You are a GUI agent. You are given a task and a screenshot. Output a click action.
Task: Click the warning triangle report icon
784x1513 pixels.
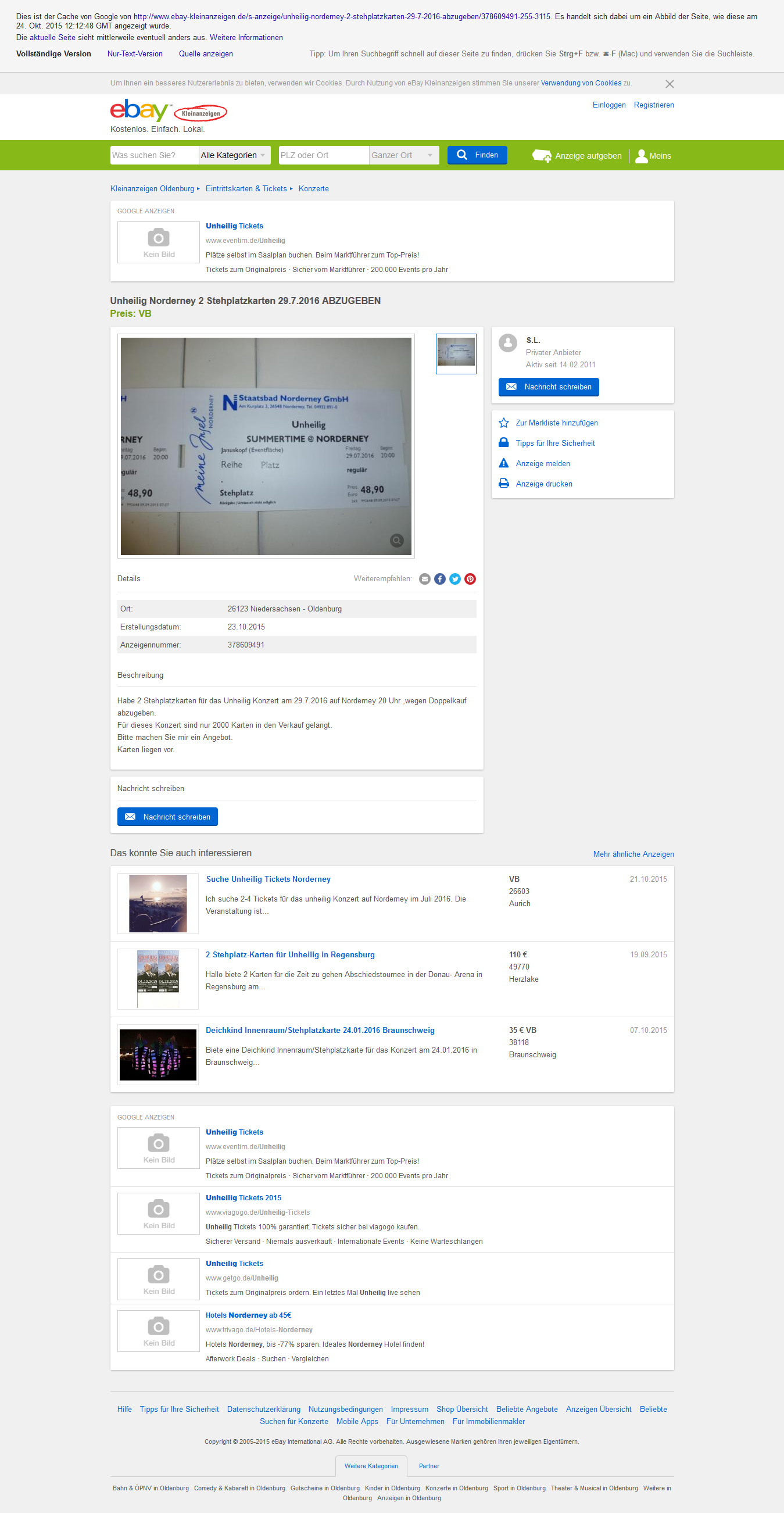(x=504, y=463)
